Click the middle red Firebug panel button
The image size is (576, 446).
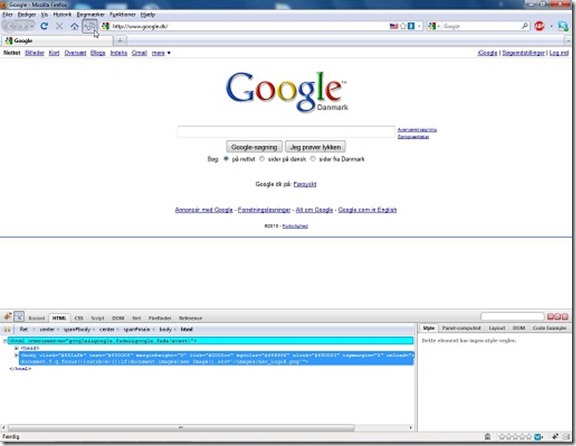(x=558, y=316)
